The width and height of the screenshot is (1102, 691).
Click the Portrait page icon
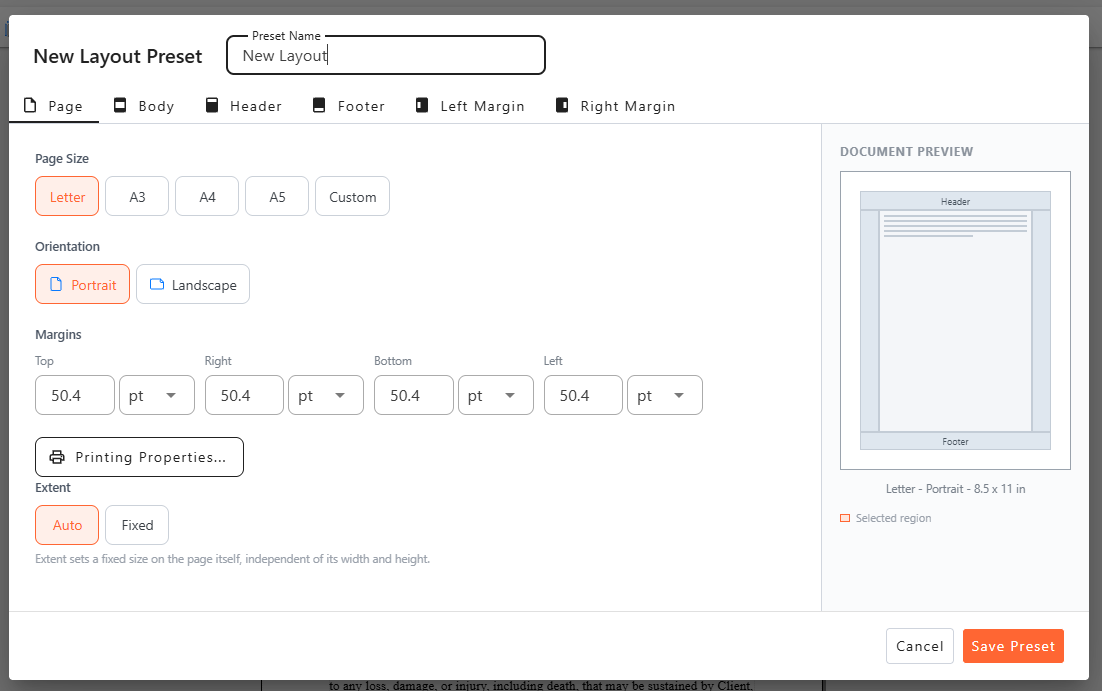tap(56, 284)
